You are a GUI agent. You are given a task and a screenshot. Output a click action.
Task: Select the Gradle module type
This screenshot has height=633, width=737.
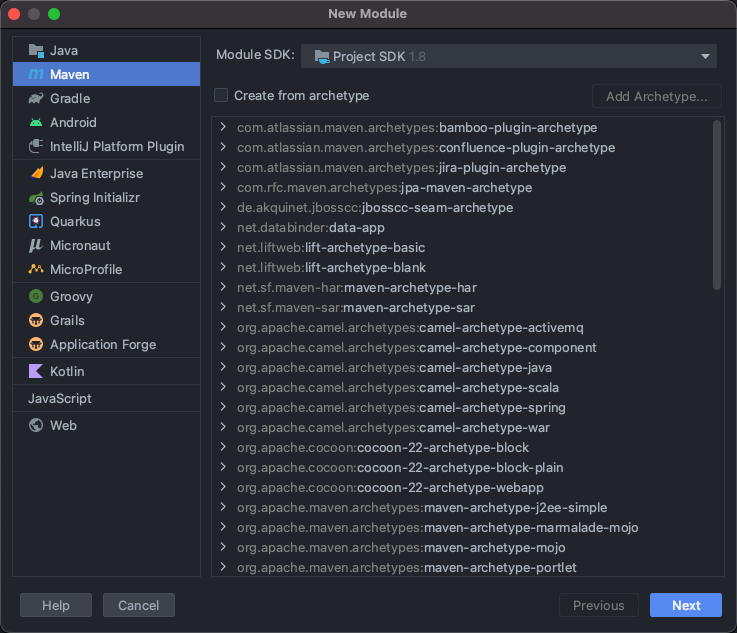(x=107, y=98)
